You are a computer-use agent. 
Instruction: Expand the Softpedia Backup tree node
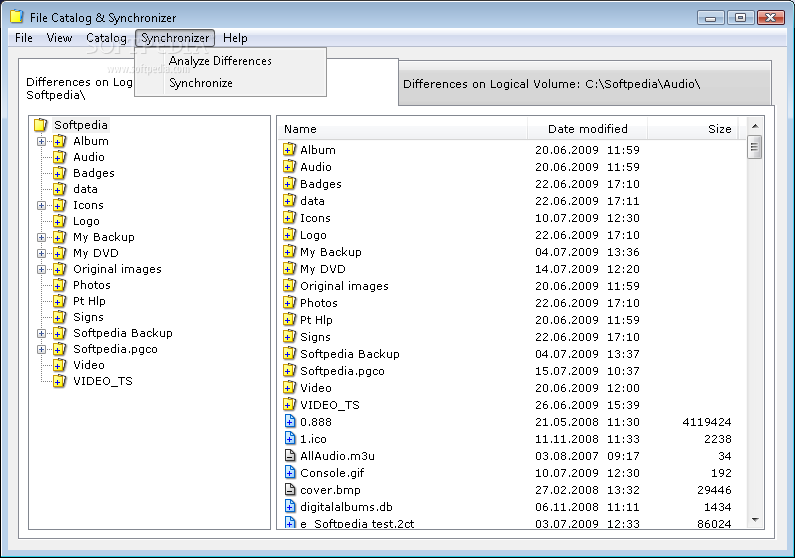(x=42, y=333)
